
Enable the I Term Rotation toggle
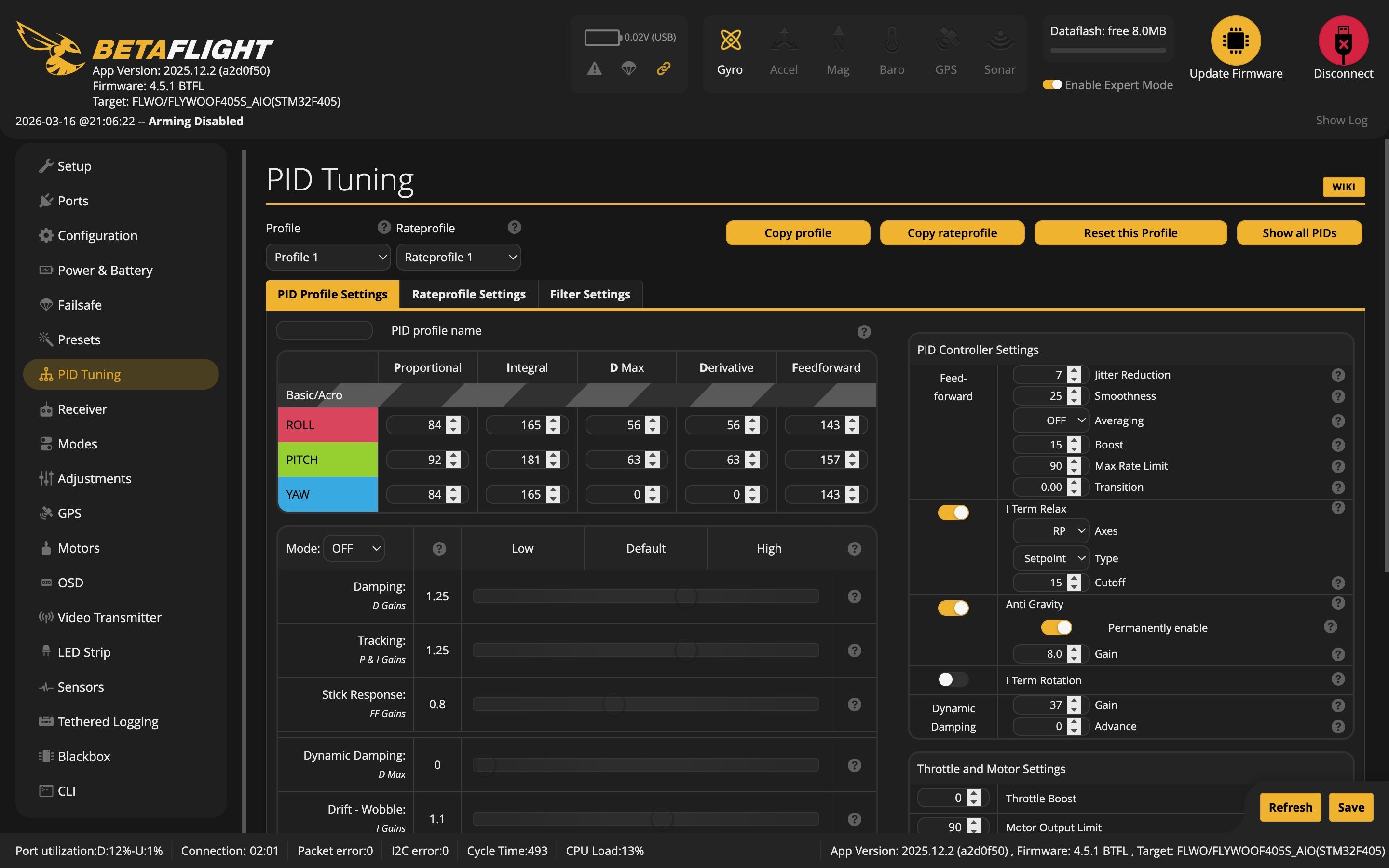(x=953, y=680)
